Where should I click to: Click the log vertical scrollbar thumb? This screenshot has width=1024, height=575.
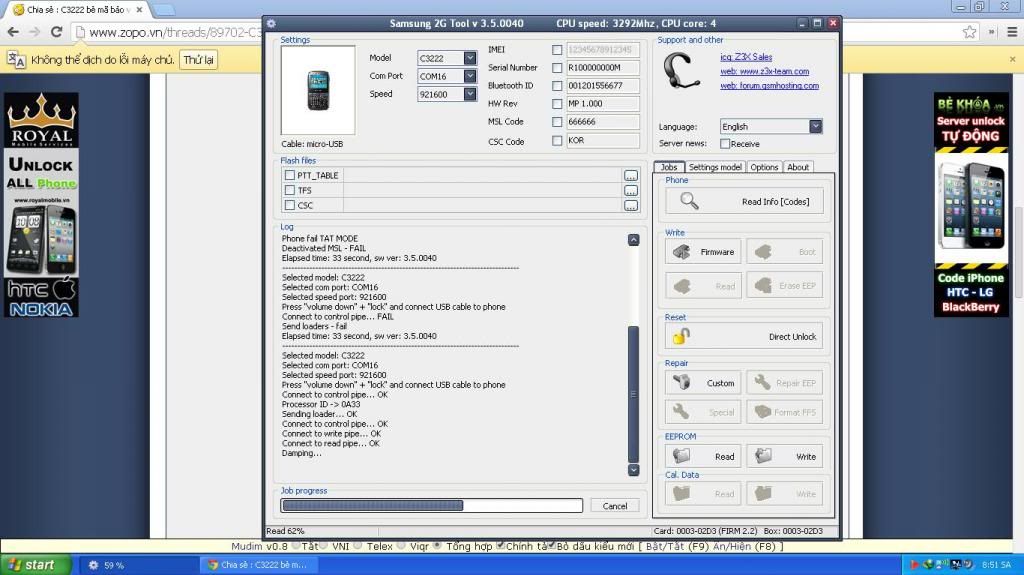pyautogui.click(x=633, y=394)
